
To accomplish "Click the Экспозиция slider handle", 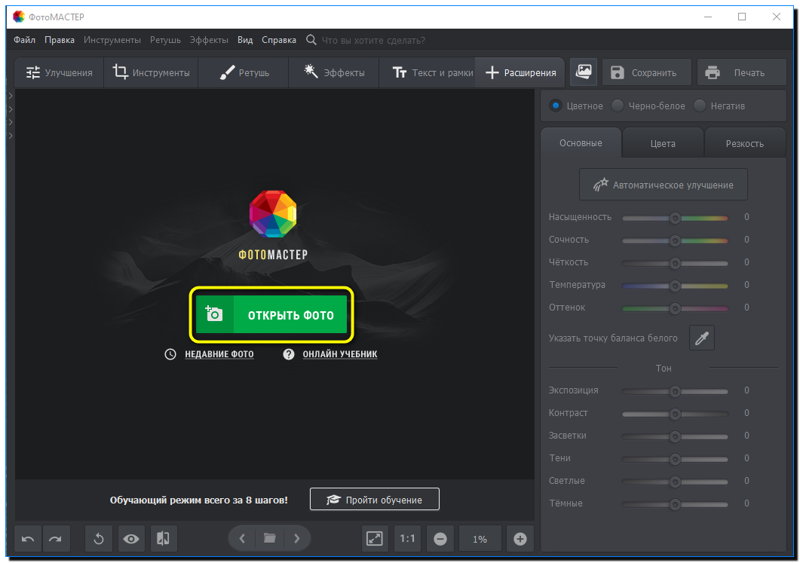I will click(x=675, y=391).
